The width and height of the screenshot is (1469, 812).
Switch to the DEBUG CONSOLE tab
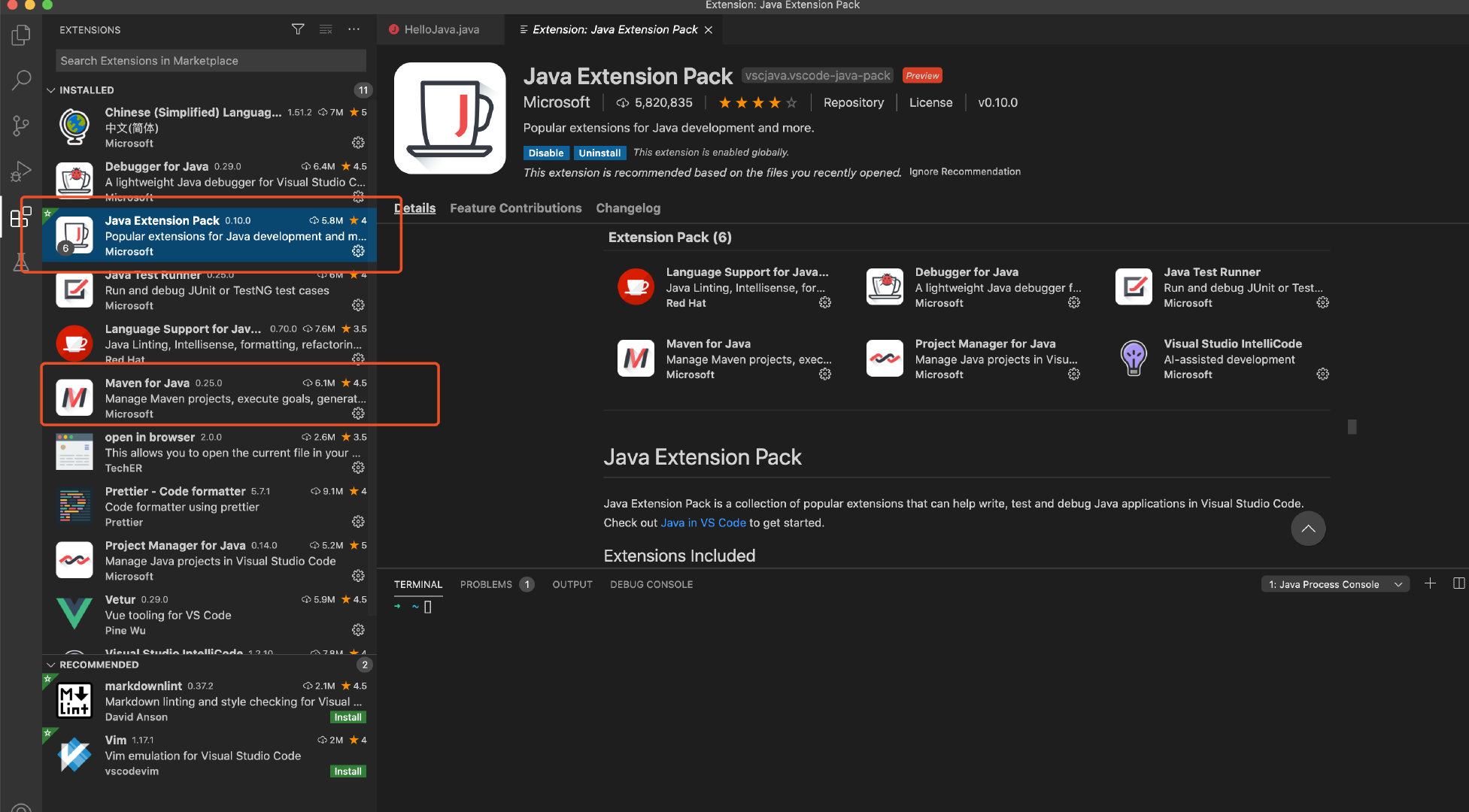tap(651, 584)
